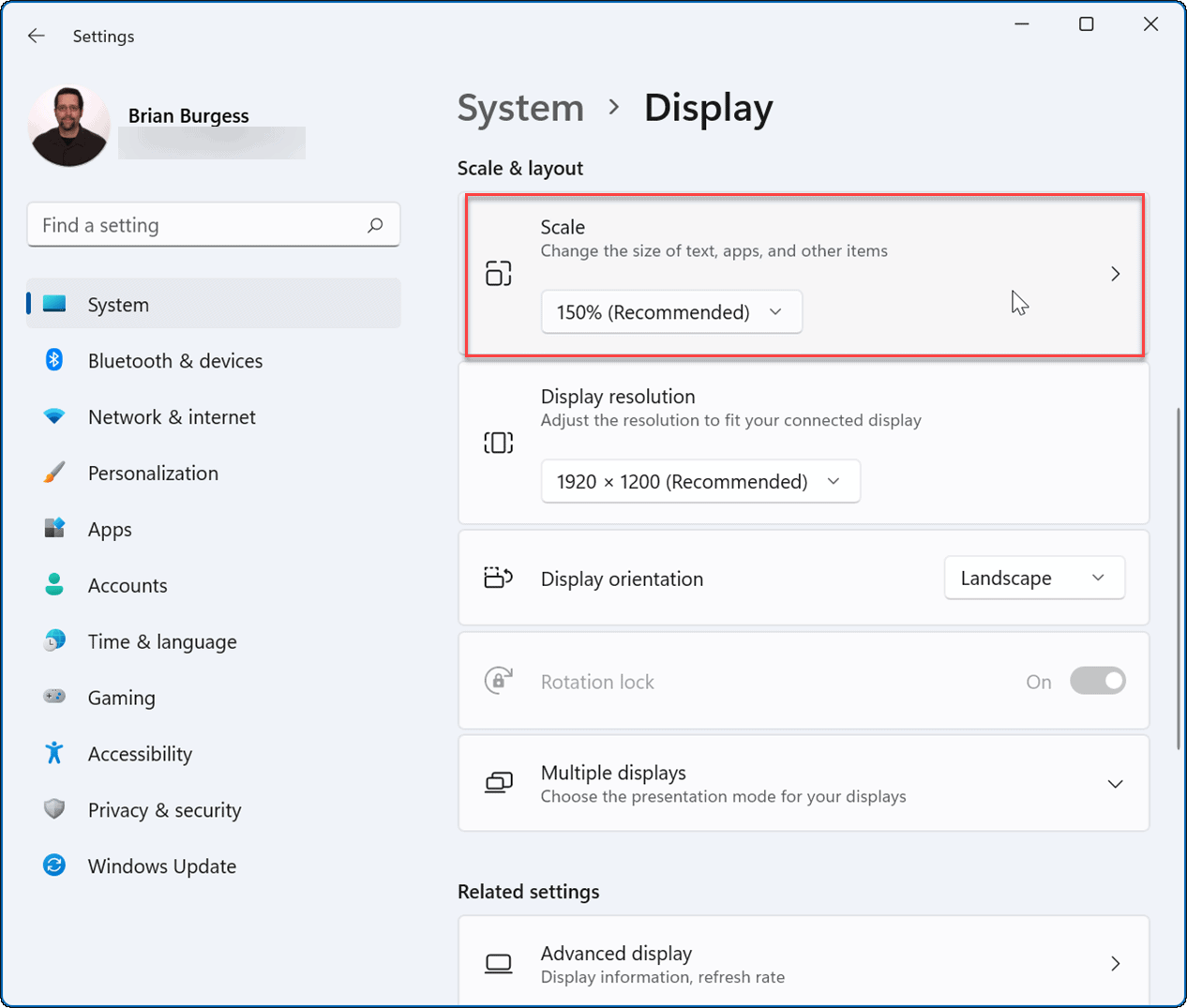Image resolution: width=1187 pixels, height=1008 pixels.
Task: Select the Bluetooth & devices icon
Action: (53, 360)
